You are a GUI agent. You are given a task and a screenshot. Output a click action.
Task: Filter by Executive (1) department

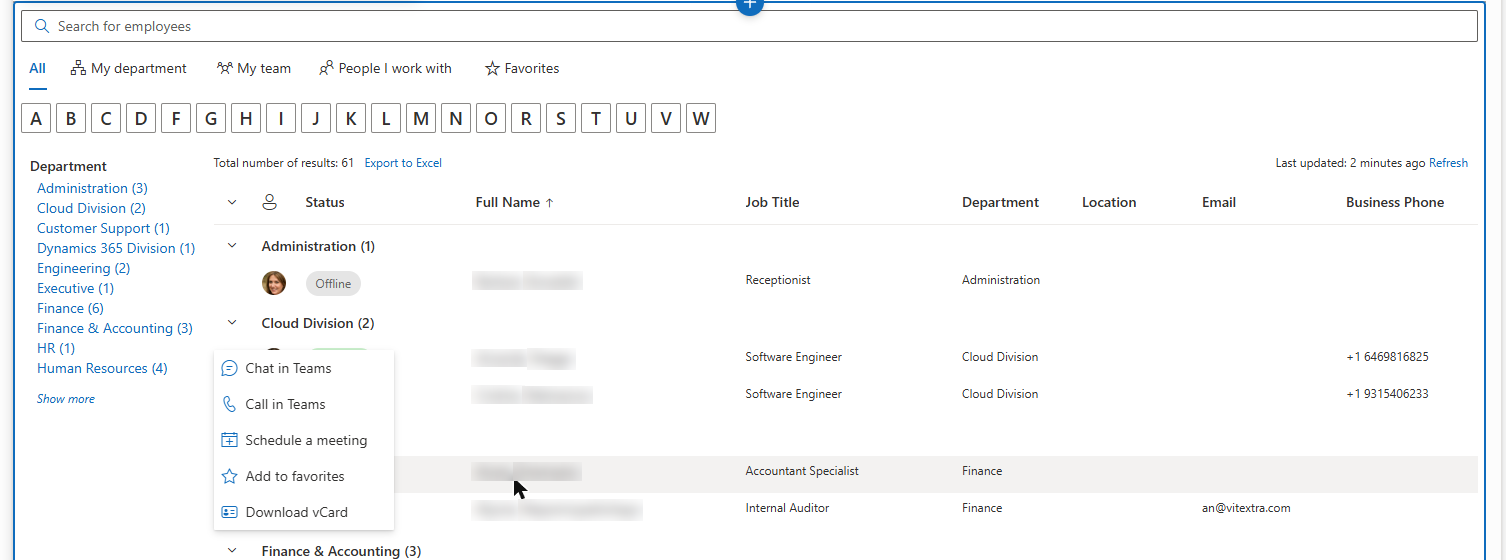(x=75, y=288)
